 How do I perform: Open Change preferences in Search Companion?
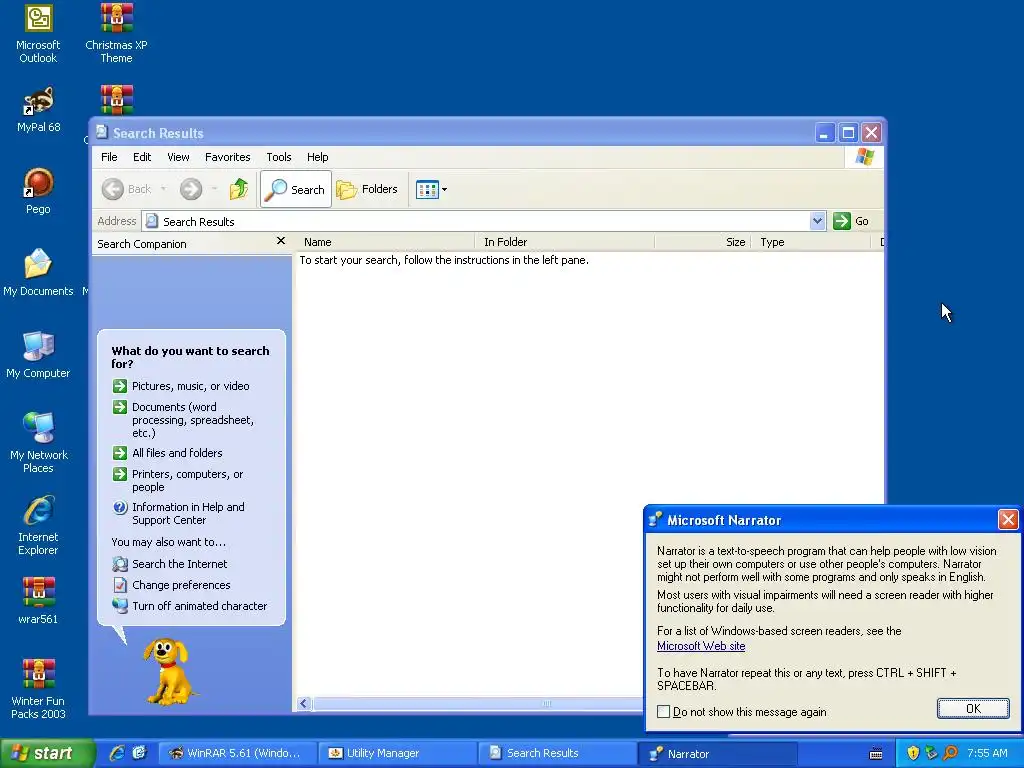[171, 585]
